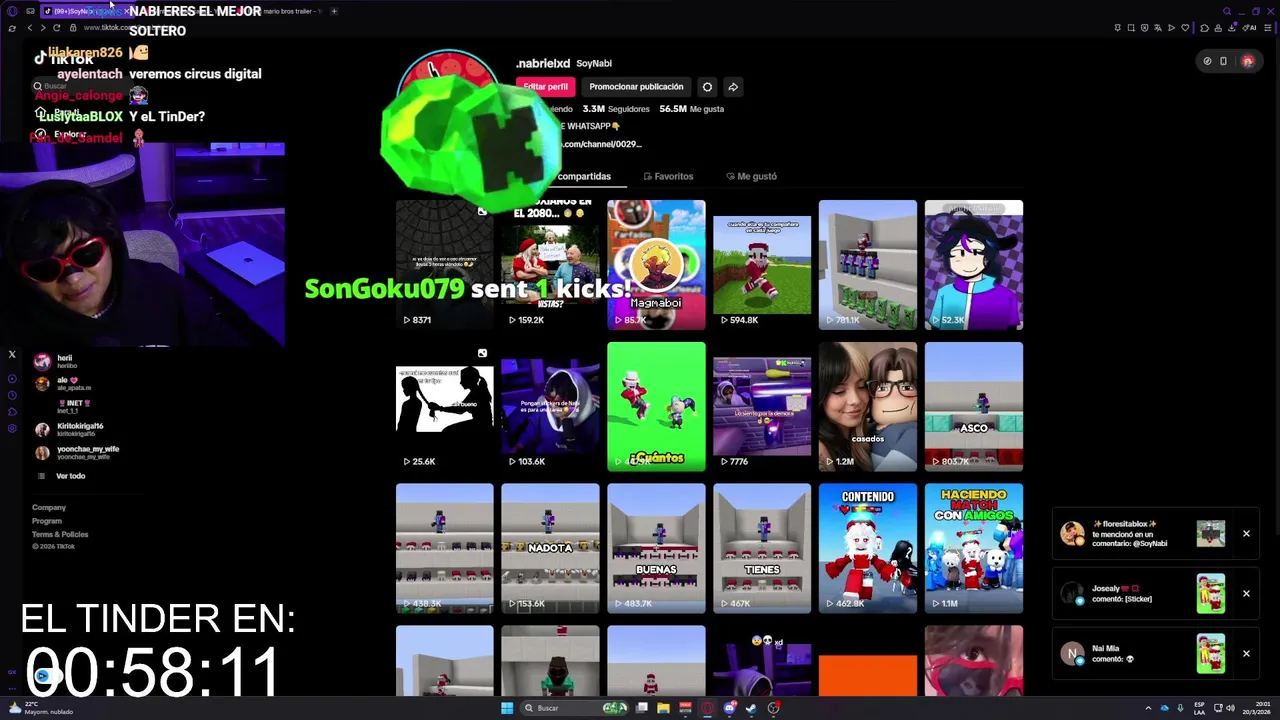Viewport: 1280px width, 720px height.
Task: Open video with 594.8K views
Action: 762,265
